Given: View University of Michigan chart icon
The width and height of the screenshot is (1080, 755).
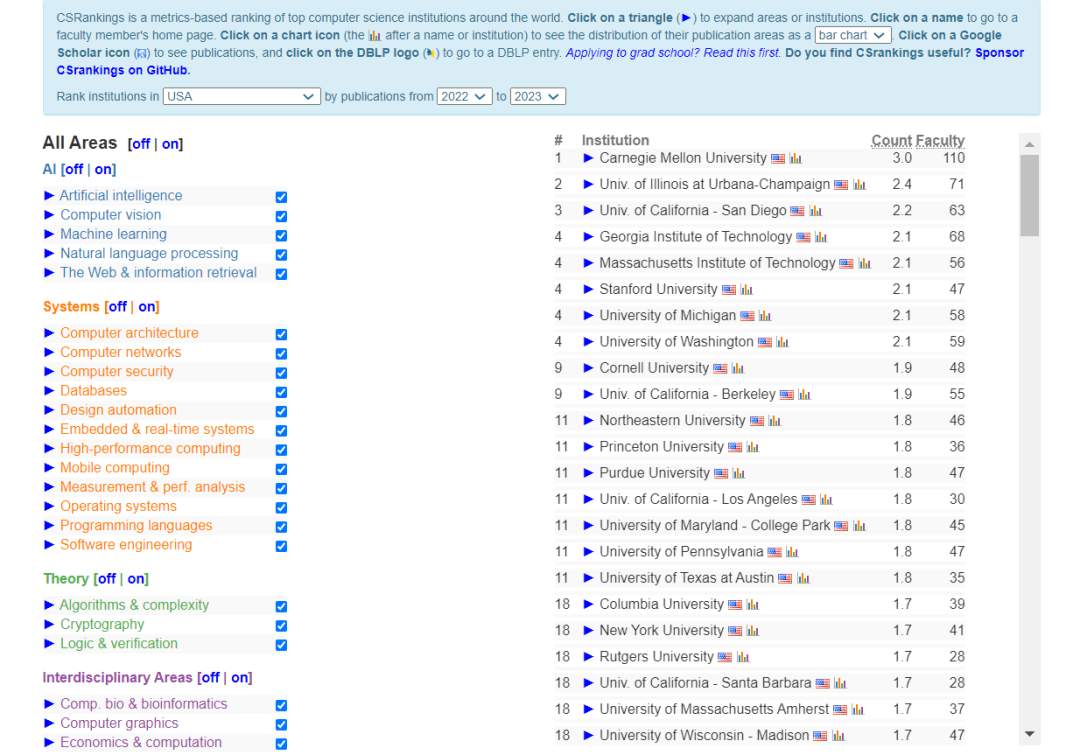Looking at the screenshot, I should 765,316.
